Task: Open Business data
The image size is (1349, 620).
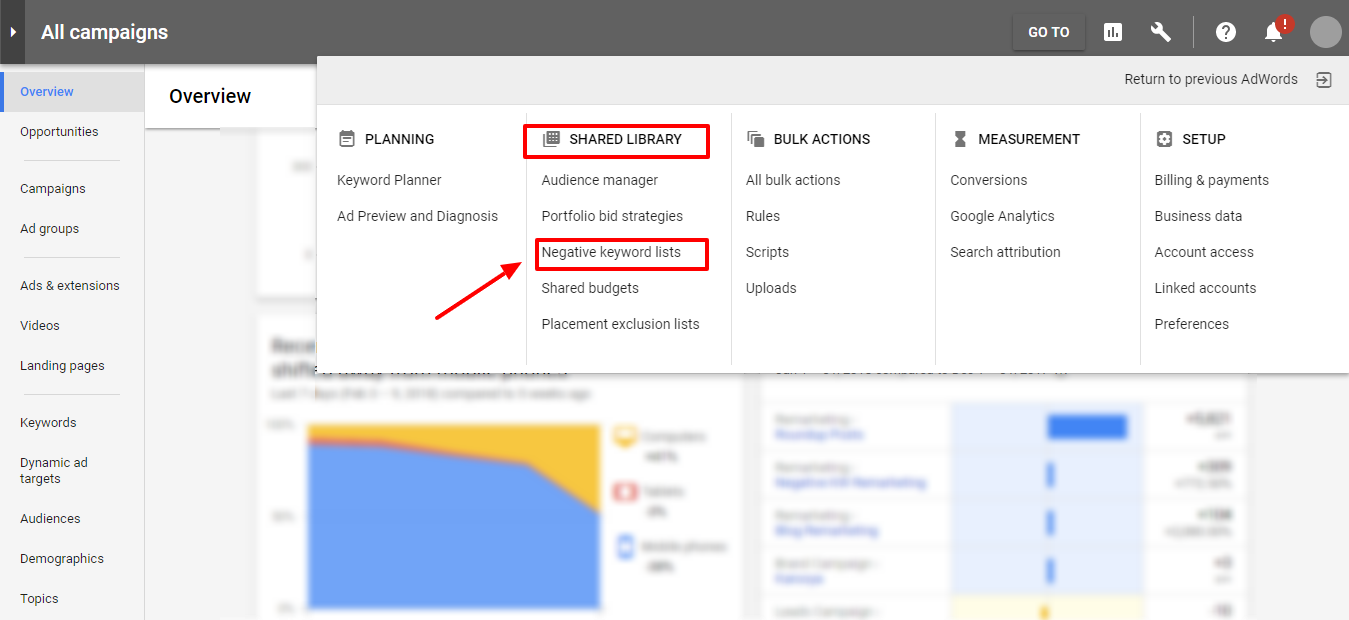Action: click(1198, 216)
